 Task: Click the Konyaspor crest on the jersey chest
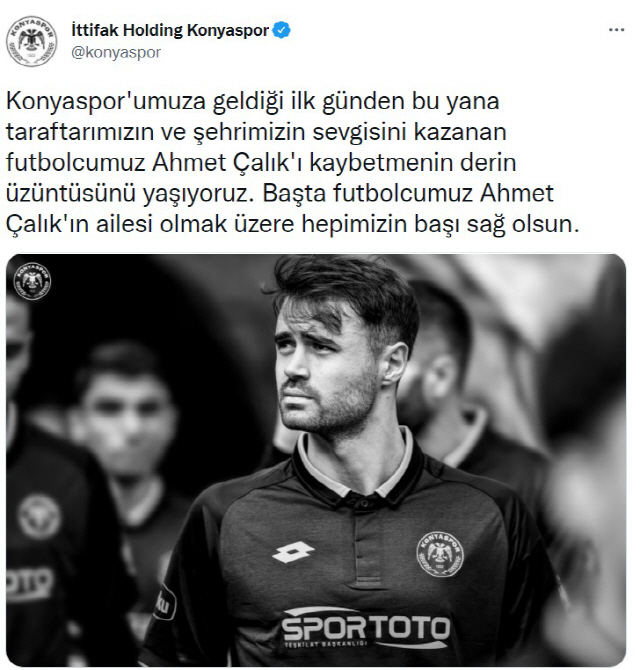pyautogui.click(x=440, y=554)
